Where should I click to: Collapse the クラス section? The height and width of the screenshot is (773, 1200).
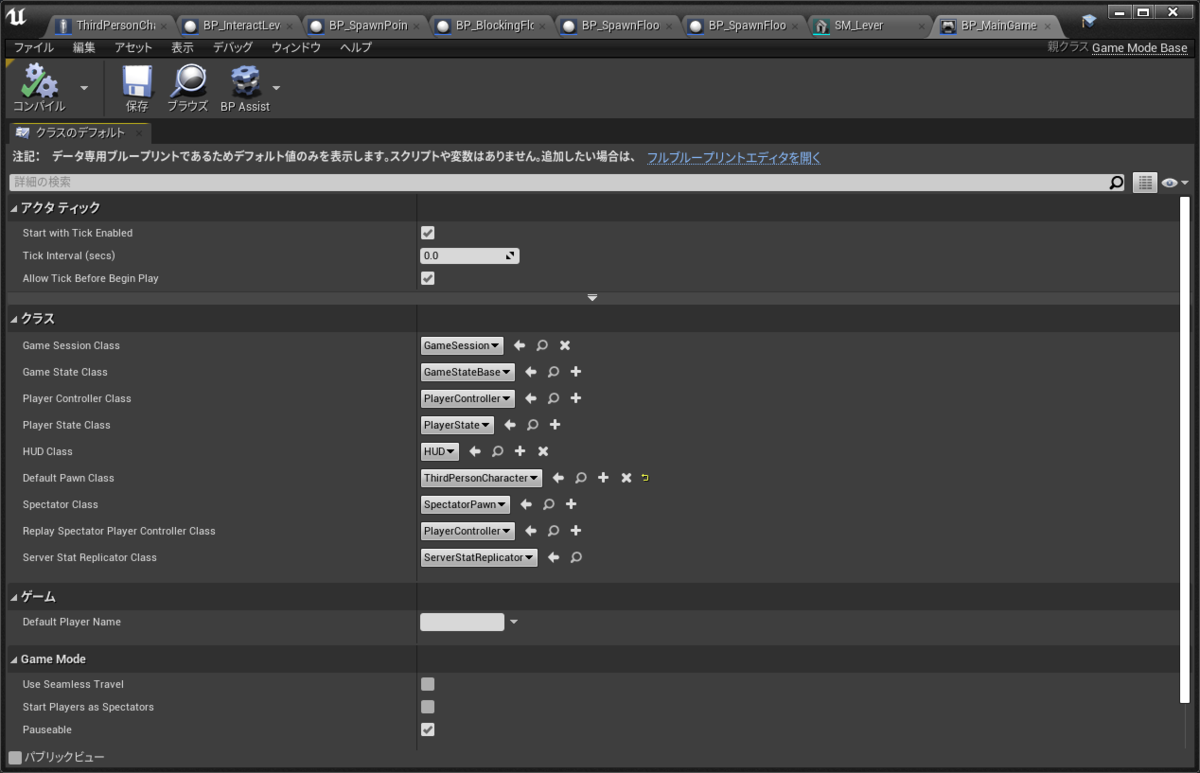14,318
